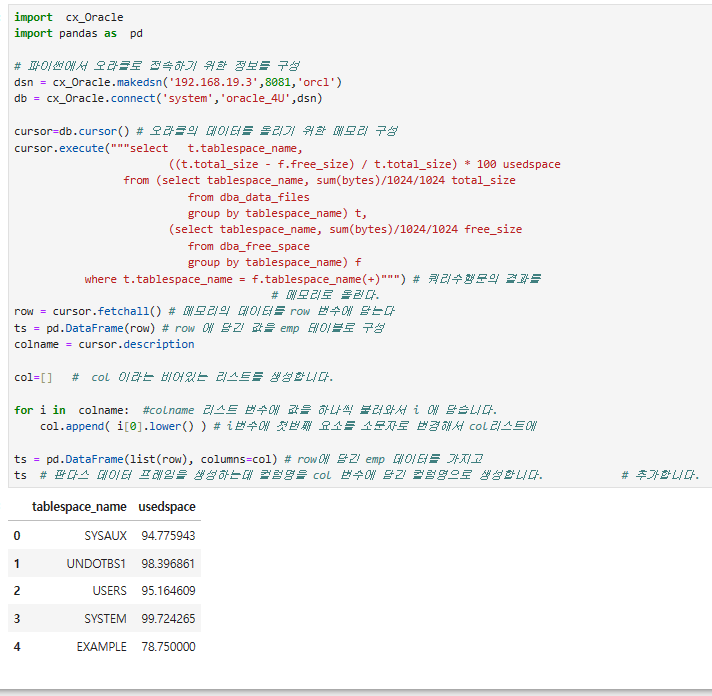712x696 pixels.
Task: Click the 'col=[]' line
Action: (x=173, y=378)
